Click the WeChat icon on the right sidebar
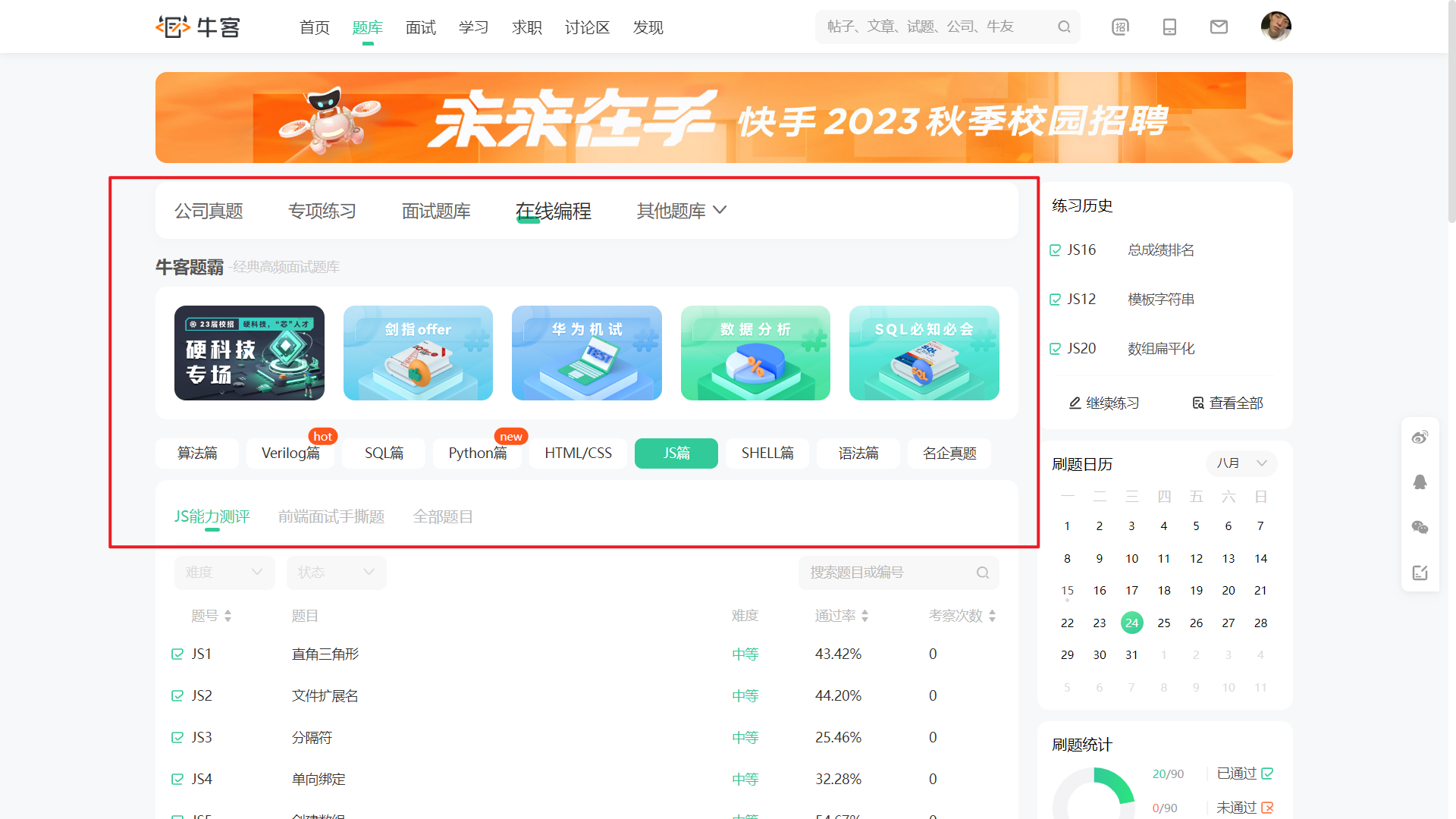This screenshot has width=1456, height=819. point(1420,527)
